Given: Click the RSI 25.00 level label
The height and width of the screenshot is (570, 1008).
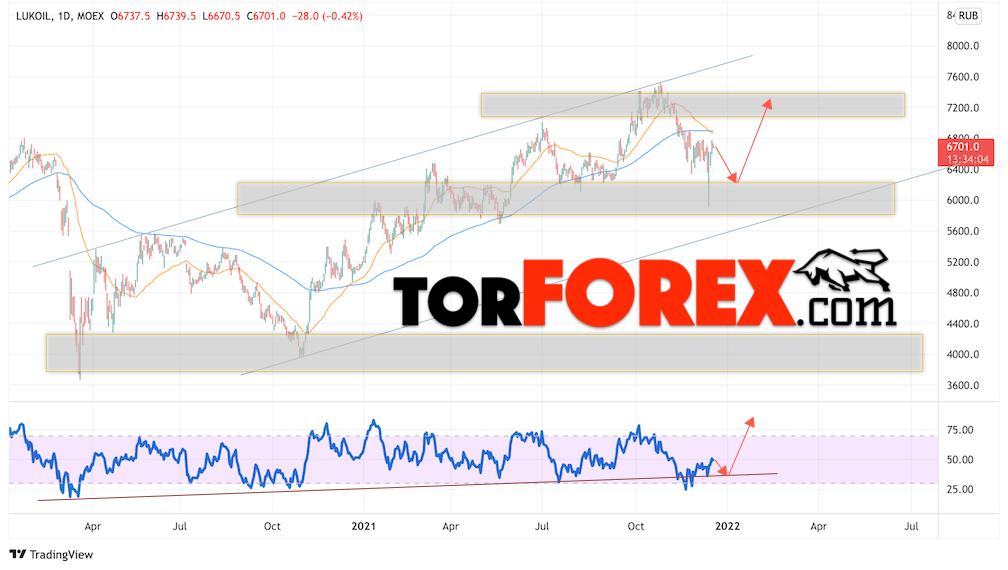Looking at the screenshot, I should pyautogui.click(x=960, y=489).
